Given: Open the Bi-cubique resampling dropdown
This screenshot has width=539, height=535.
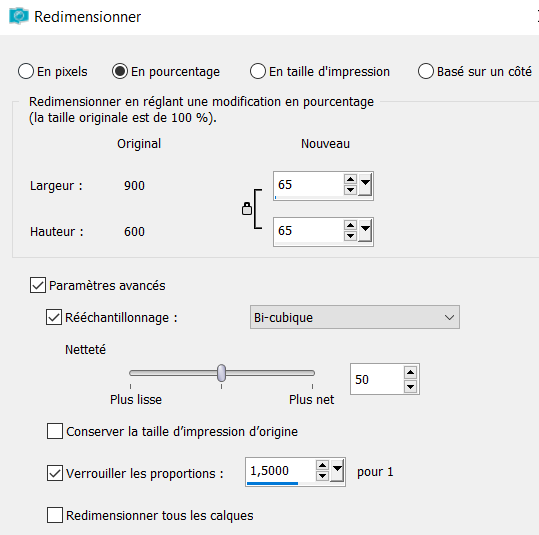Looking at the screenshot, I should (355, 317).
